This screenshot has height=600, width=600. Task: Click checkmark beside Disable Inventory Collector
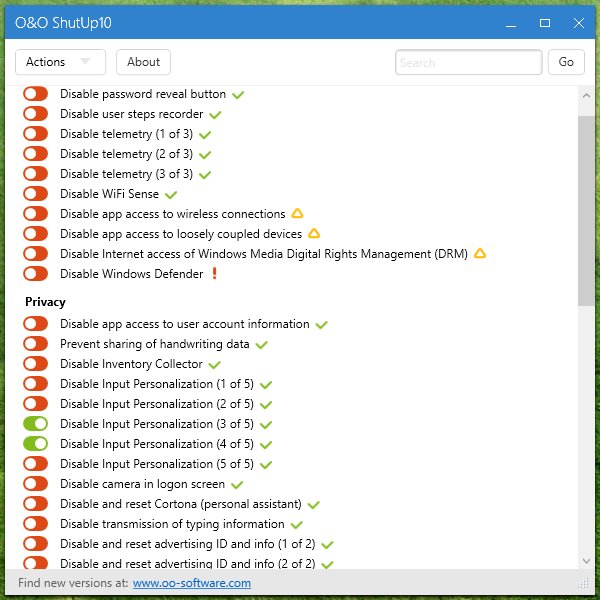click(215, 365)
